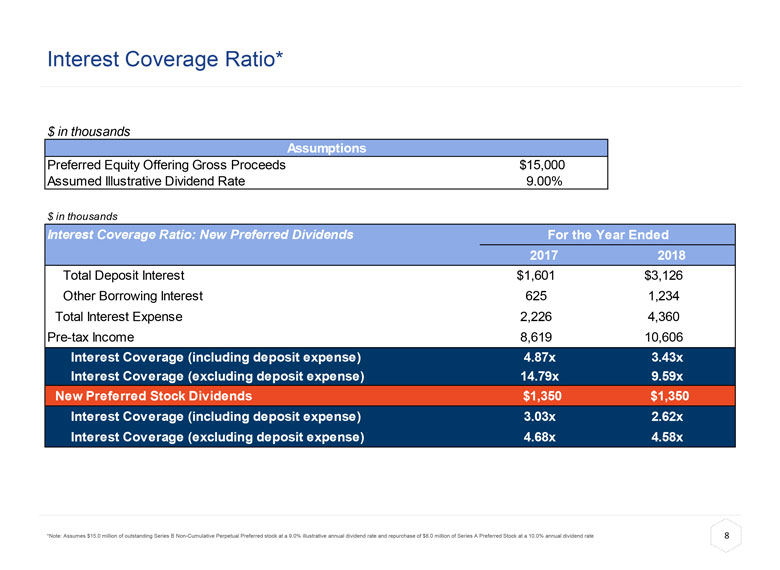
Task: Click the 4.68x coverage ratio value
Action: tap(542, 436)
